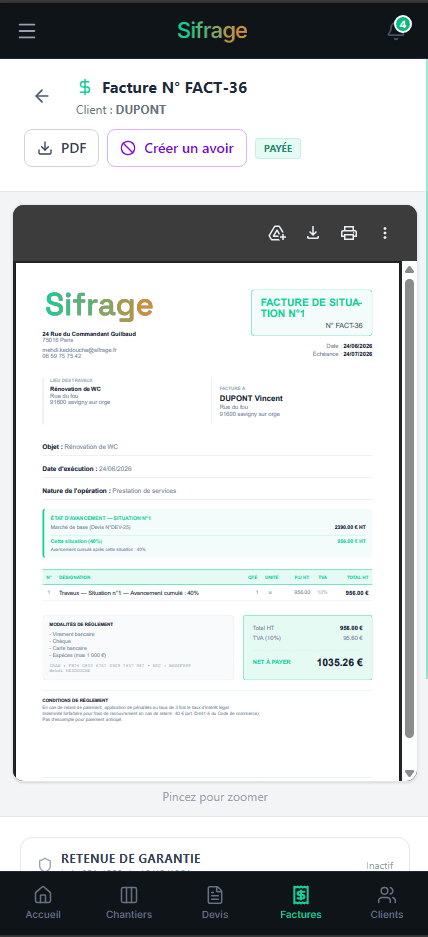Viewport: 428px width, 937px height.
Task: Click the Marché de base 2390.00 € HT line
Action: (208, 528)
